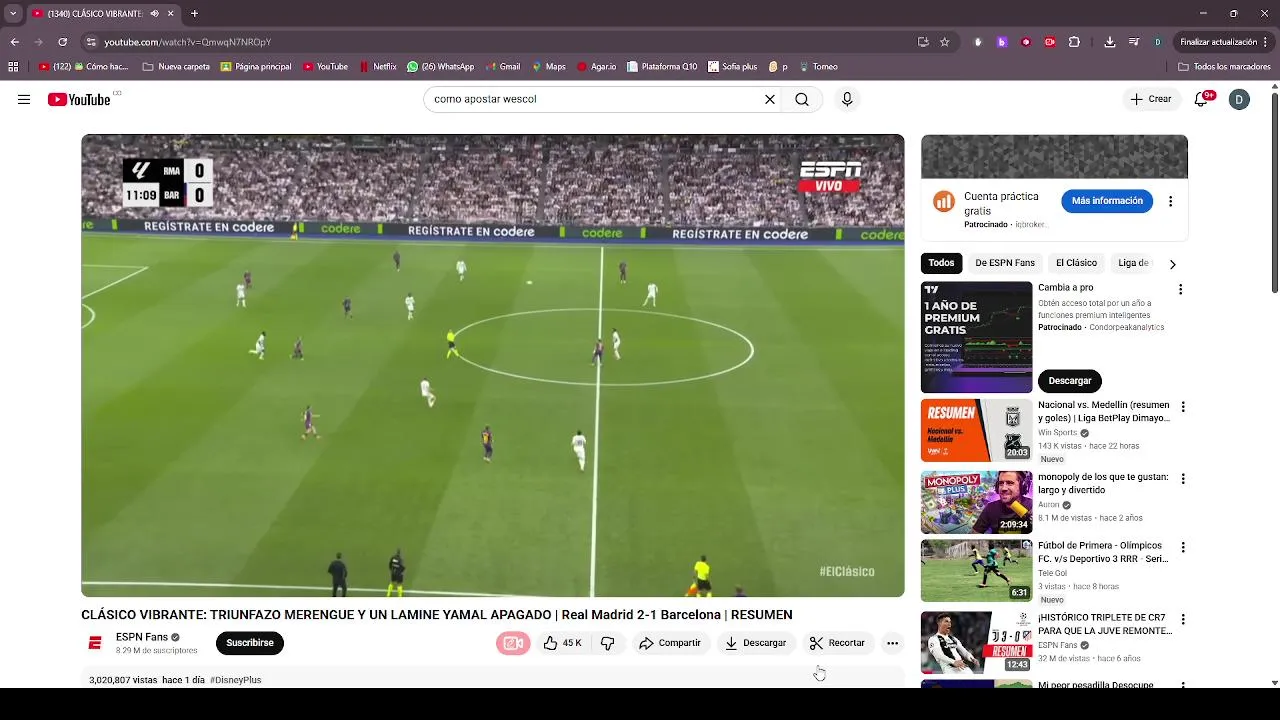Viewport: 1280px width, 720px height.
Task: Open YouTube notifications bell
Action: click(x=1201, y=99)
